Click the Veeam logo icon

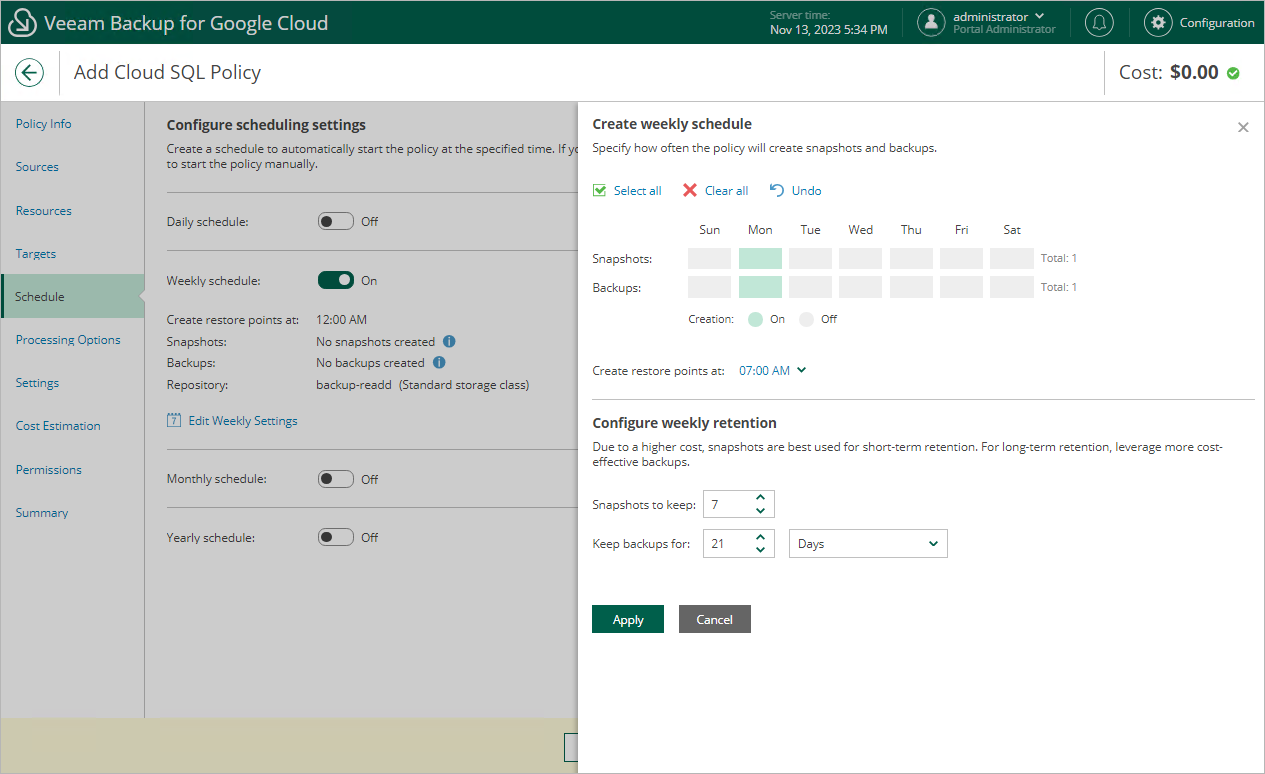(22, 22)
